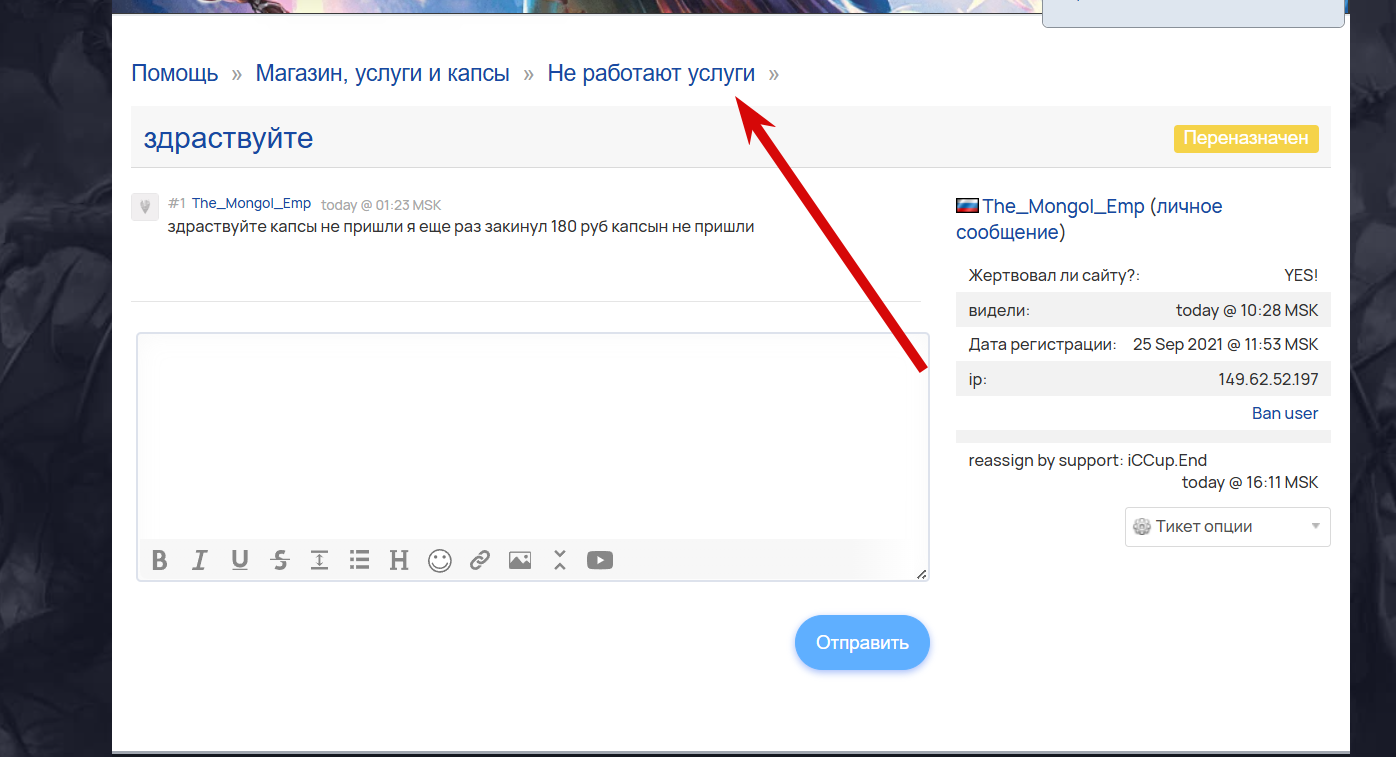Open the Магазин, услуги и капсы breadcrumb

pos(383,73)
